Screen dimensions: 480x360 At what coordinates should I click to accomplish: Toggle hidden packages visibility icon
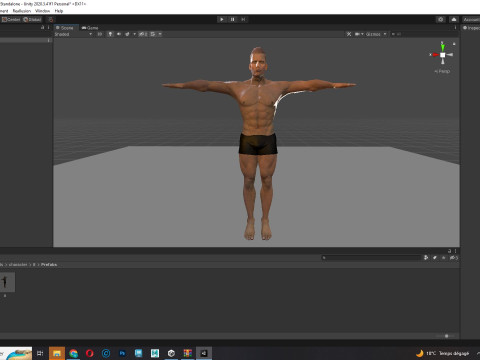tap(453, 257)
